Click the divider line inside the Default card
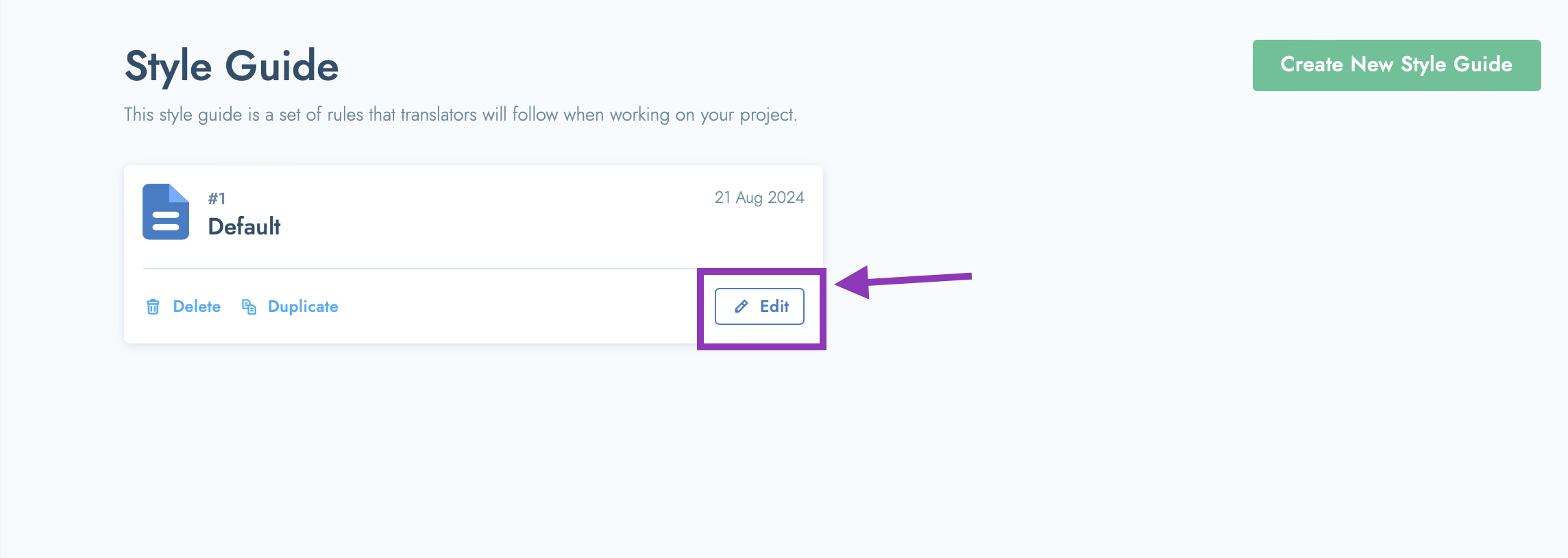 pos(419,269)
